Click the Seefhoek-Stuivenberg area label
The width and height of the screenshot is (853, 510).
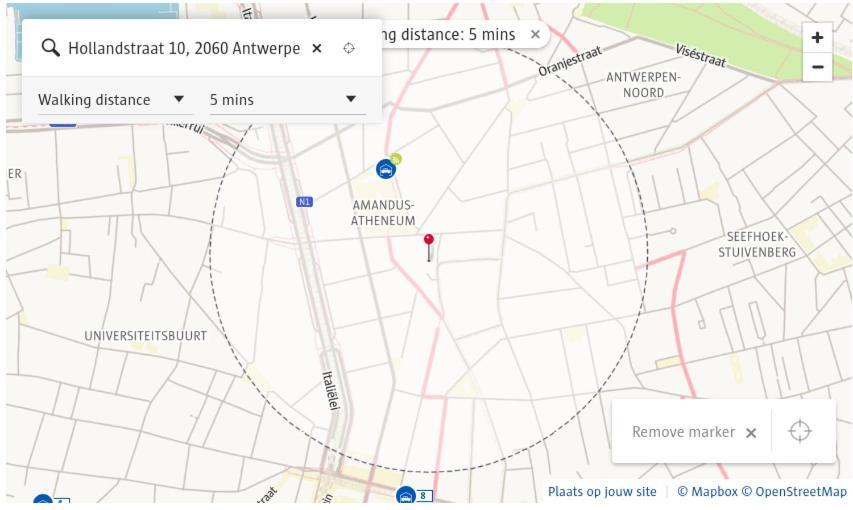(x=757, y=244)
